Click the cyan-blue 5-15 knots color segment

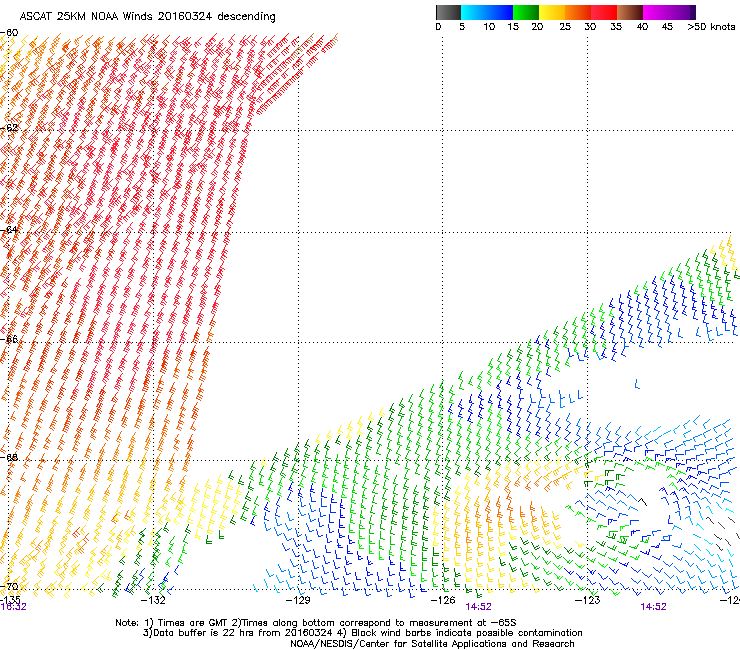tap(487, 12)
